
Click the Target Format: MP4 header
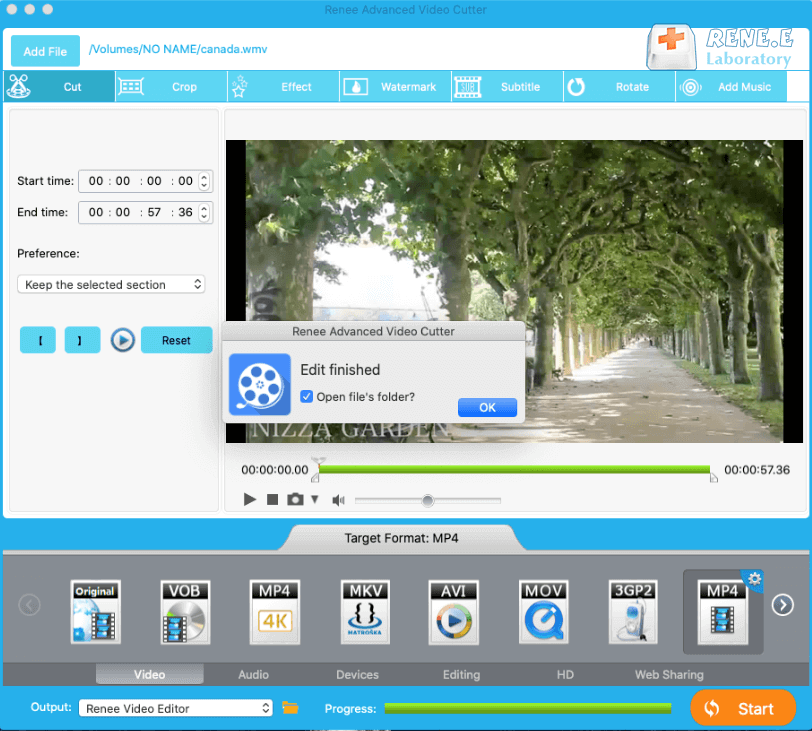pos(401,538)
